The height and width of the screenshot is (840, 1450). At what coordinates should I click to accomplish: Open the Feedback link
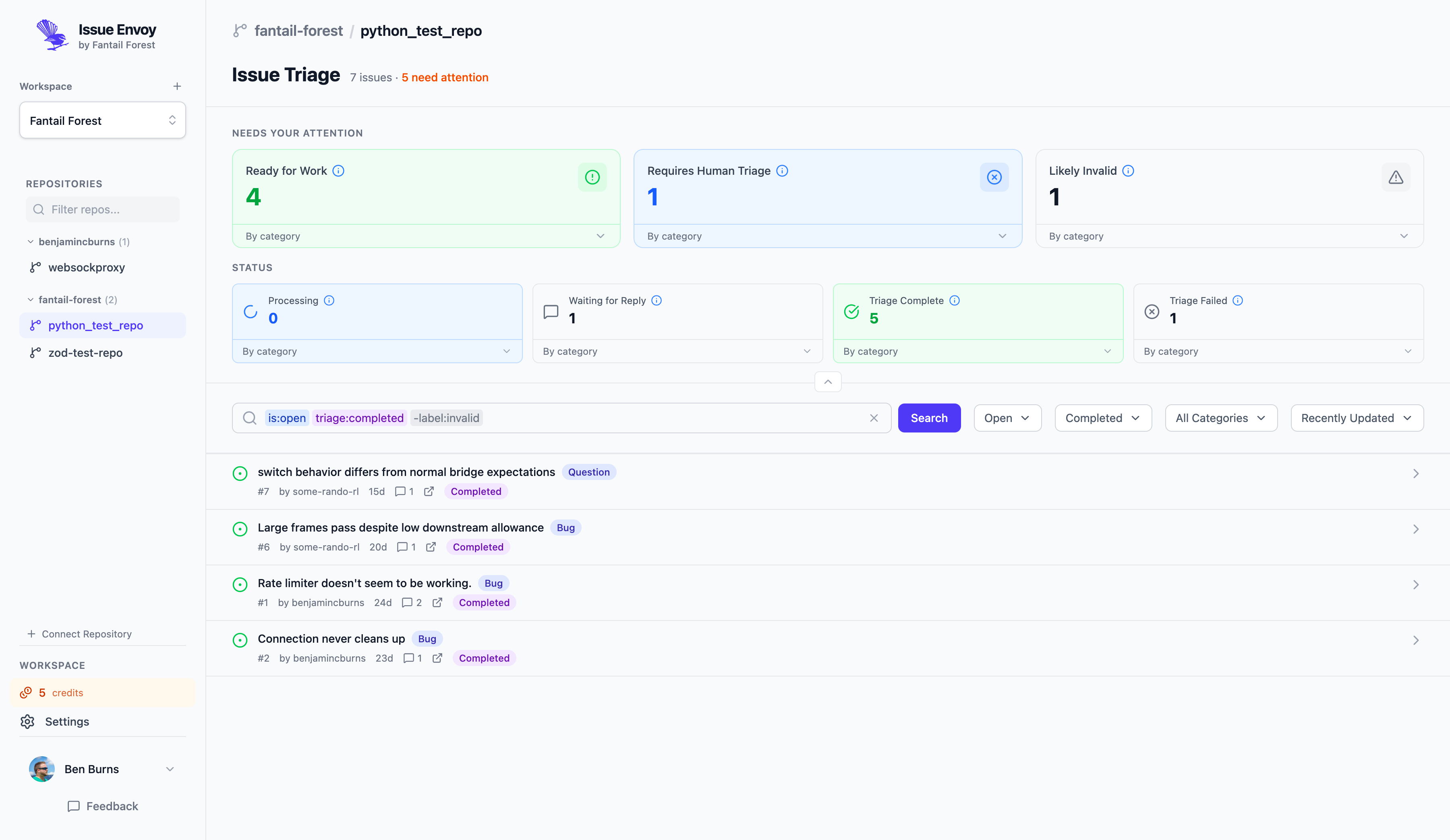pos(102,806)
